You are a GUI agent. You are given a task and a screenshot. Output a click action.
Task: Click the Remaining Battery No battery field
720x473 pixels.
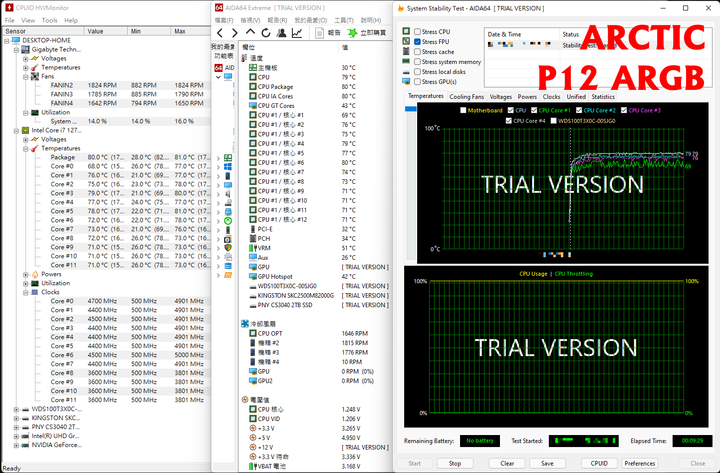click(x=480, y=441)
